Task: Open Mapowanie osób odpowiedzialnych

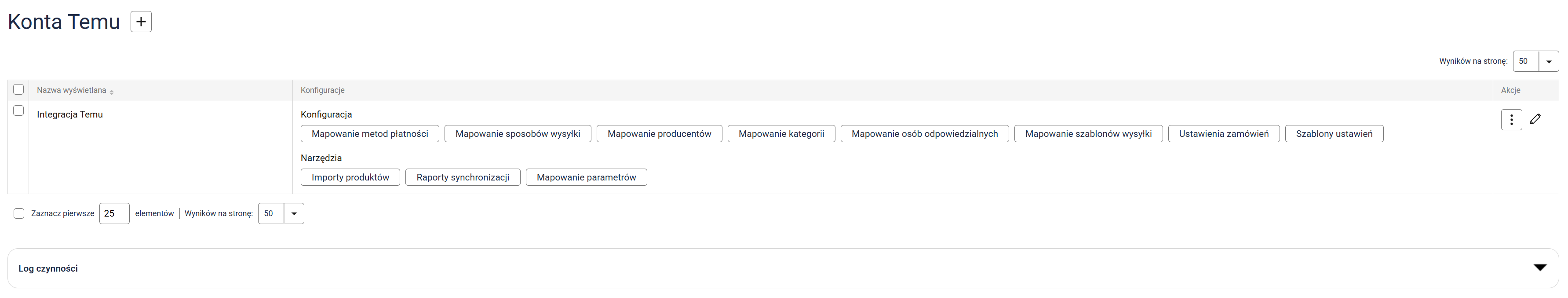Action: point(924,134)
